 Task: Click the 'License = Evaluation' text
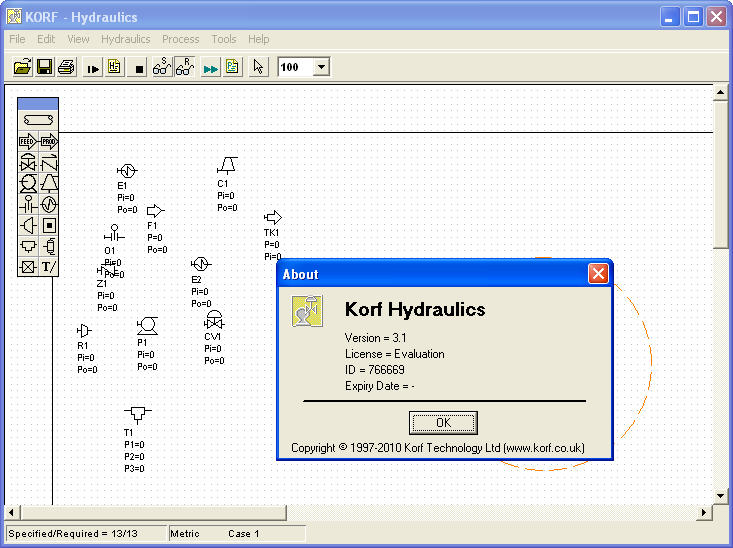(395, 354)
